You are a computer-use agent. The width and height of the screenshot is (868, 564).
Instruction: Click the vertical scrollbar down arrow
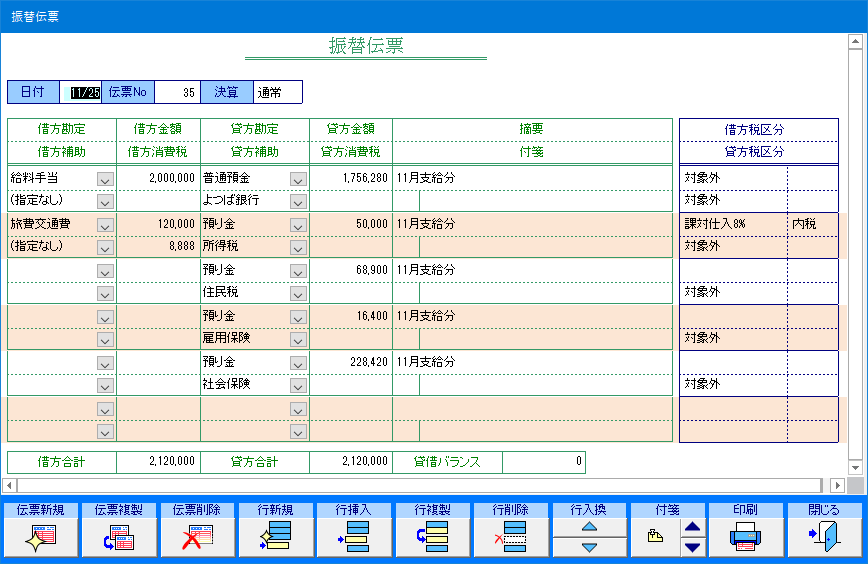tap(855, 467)
